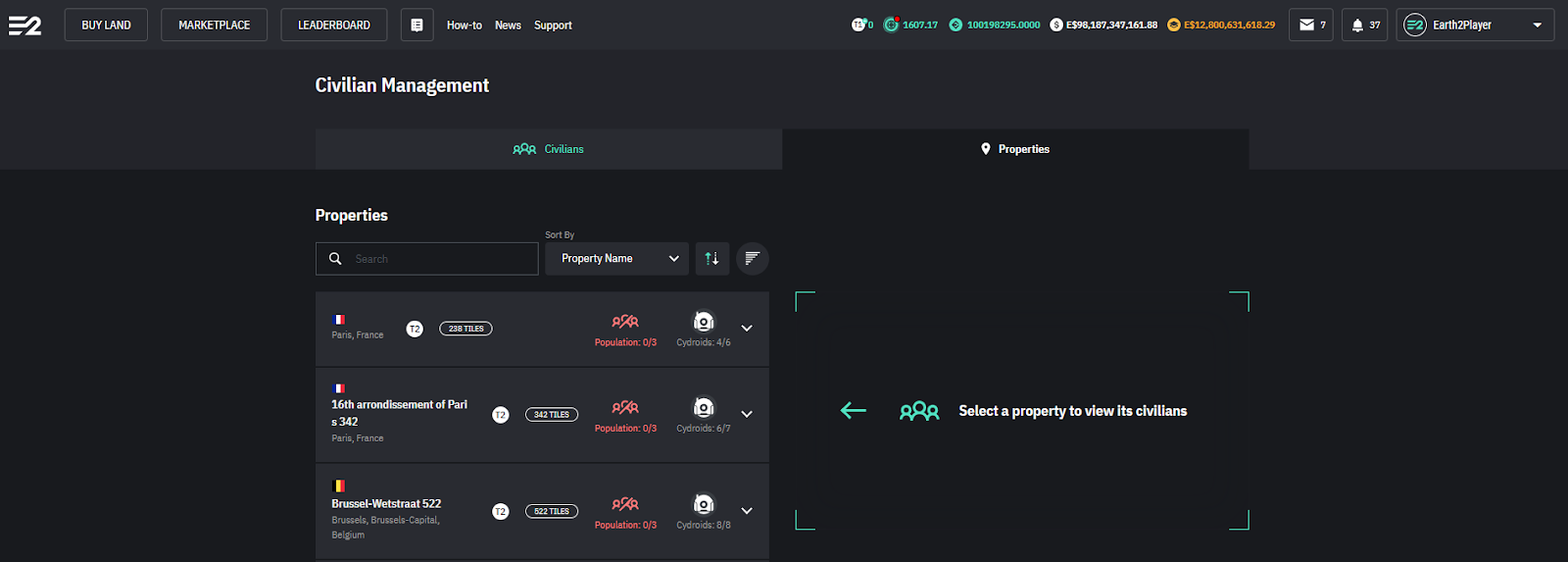The height and width of the screenshot is (562, 1568).
Task: Expand the first Paris, France property row
Action: tap(747, 329)
